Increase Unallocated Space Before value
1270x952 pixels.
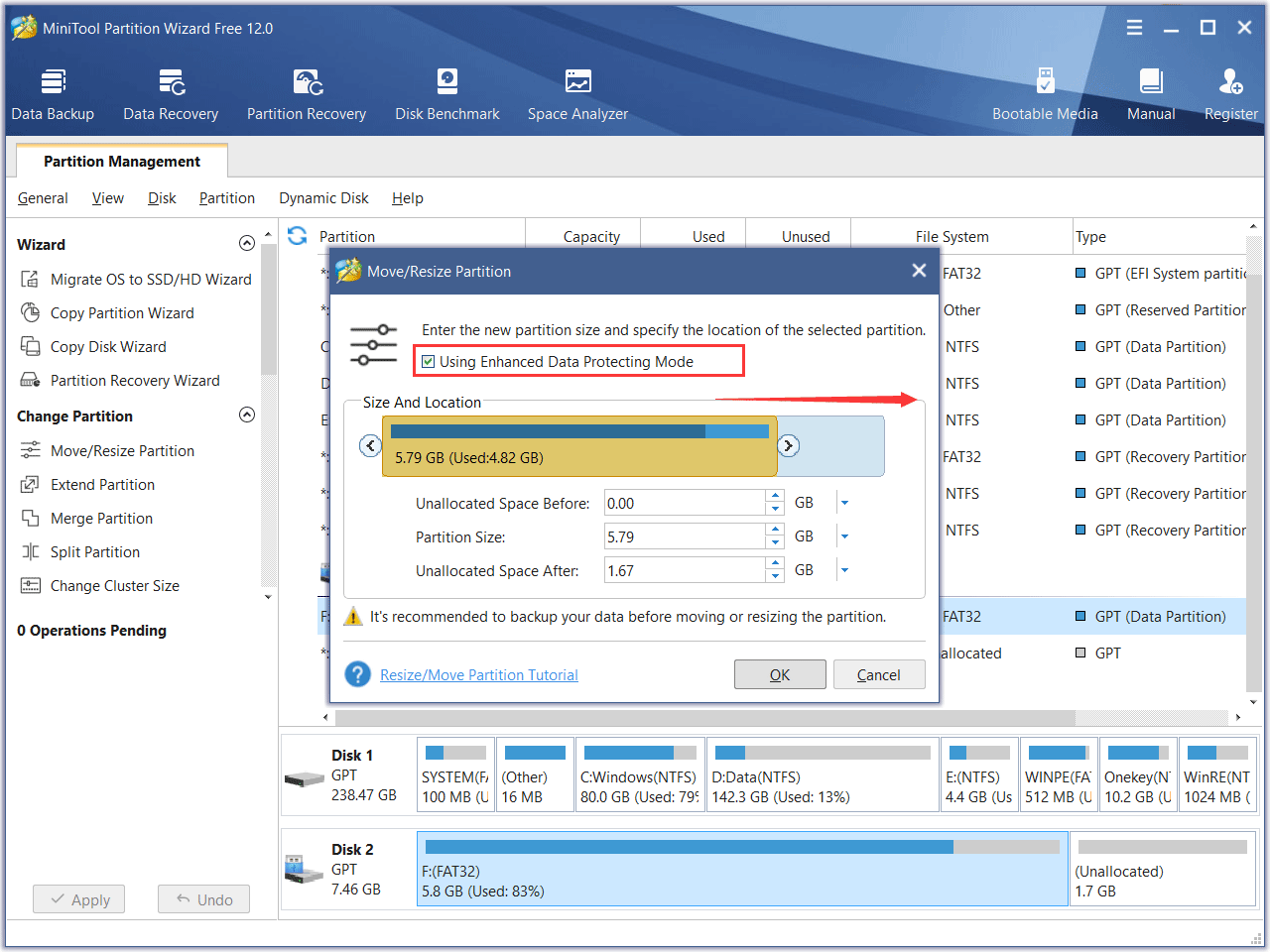(775, 497)
